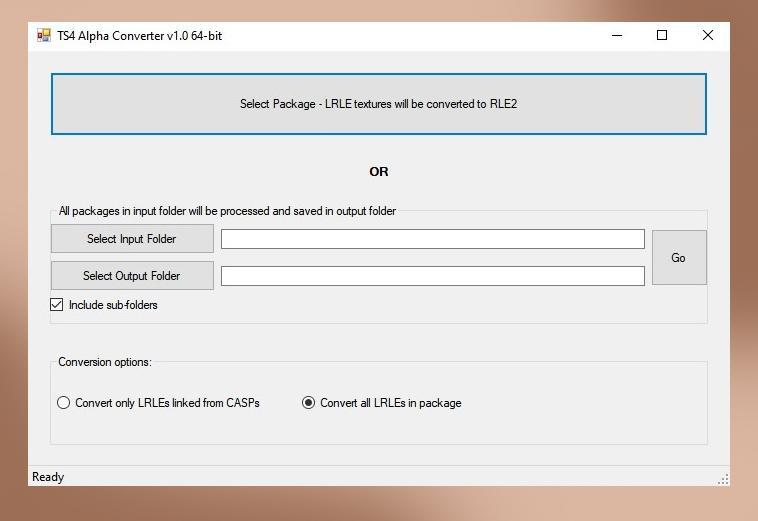Image resolution: width=758 pixels, height=521 pixels.
Task: Maximize the TS4 Alpha Converter window
Action: (662, 35)
